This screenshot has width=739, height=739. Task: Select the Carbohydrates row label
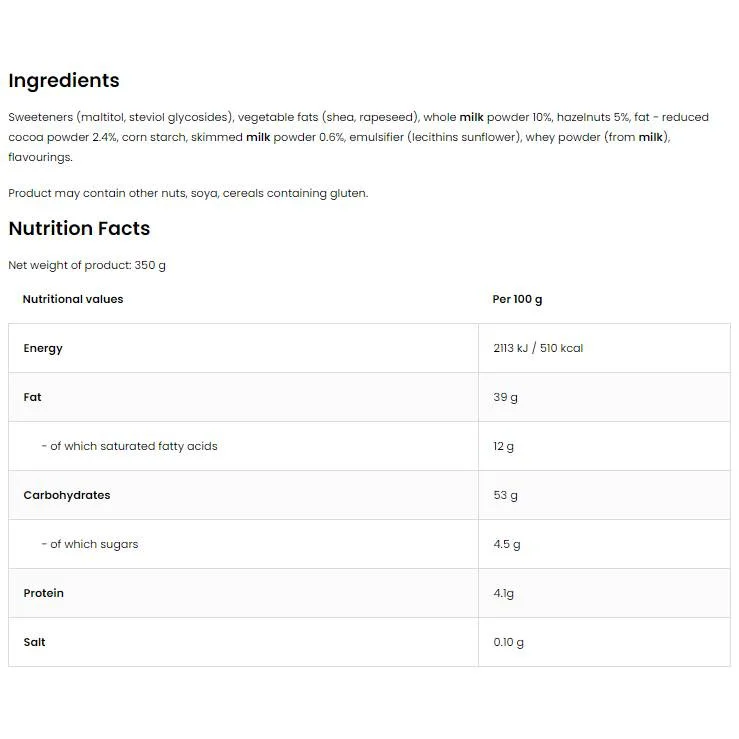[x=67, y=495]
